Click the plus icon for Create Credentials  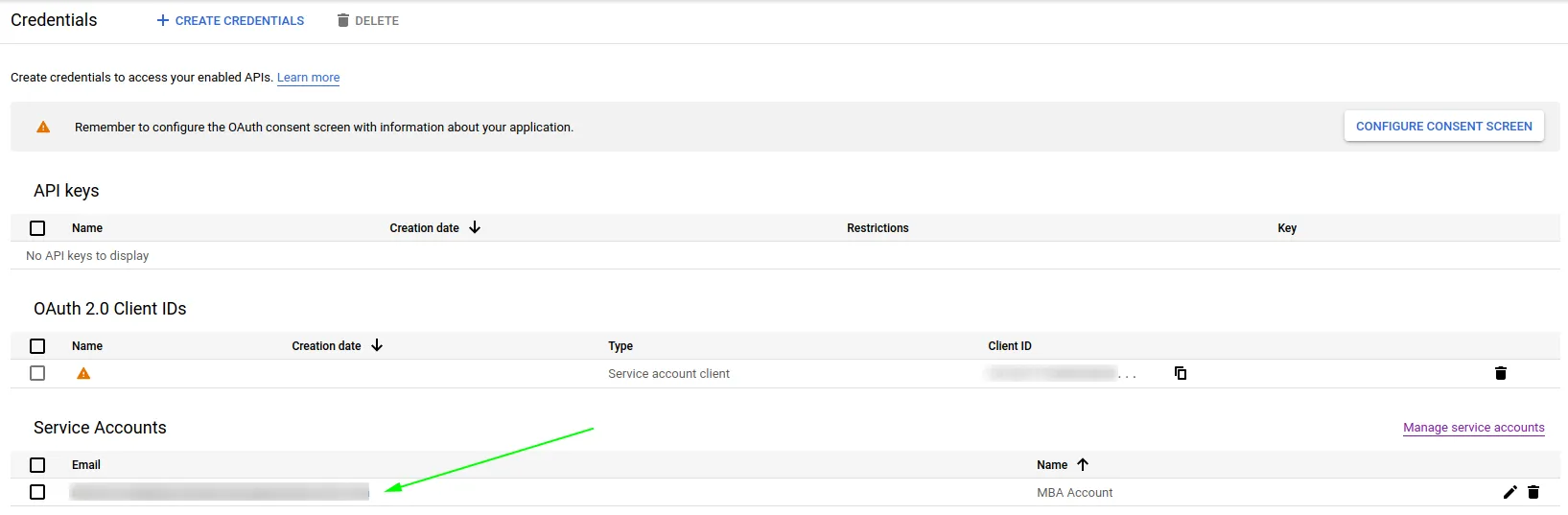tap(163, 20)
